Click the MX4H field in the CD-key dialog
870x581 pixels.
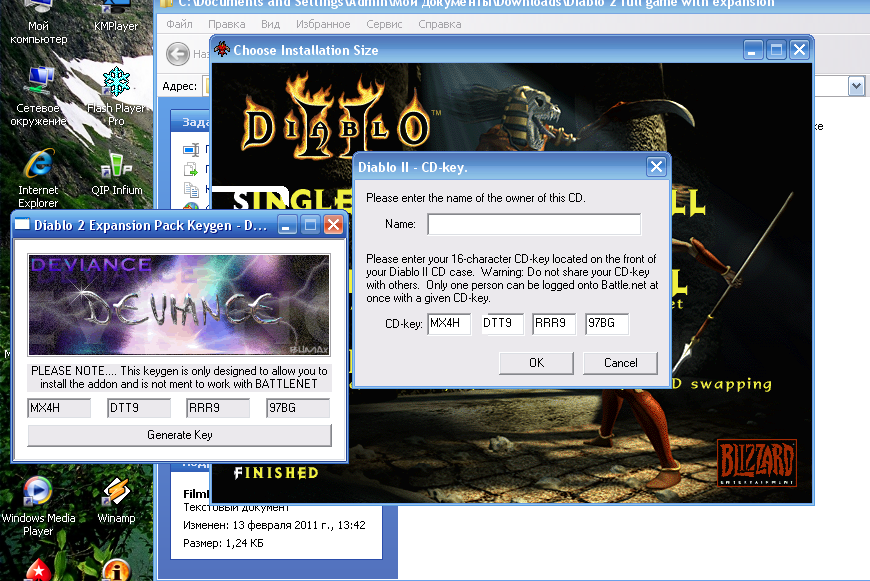449,324
